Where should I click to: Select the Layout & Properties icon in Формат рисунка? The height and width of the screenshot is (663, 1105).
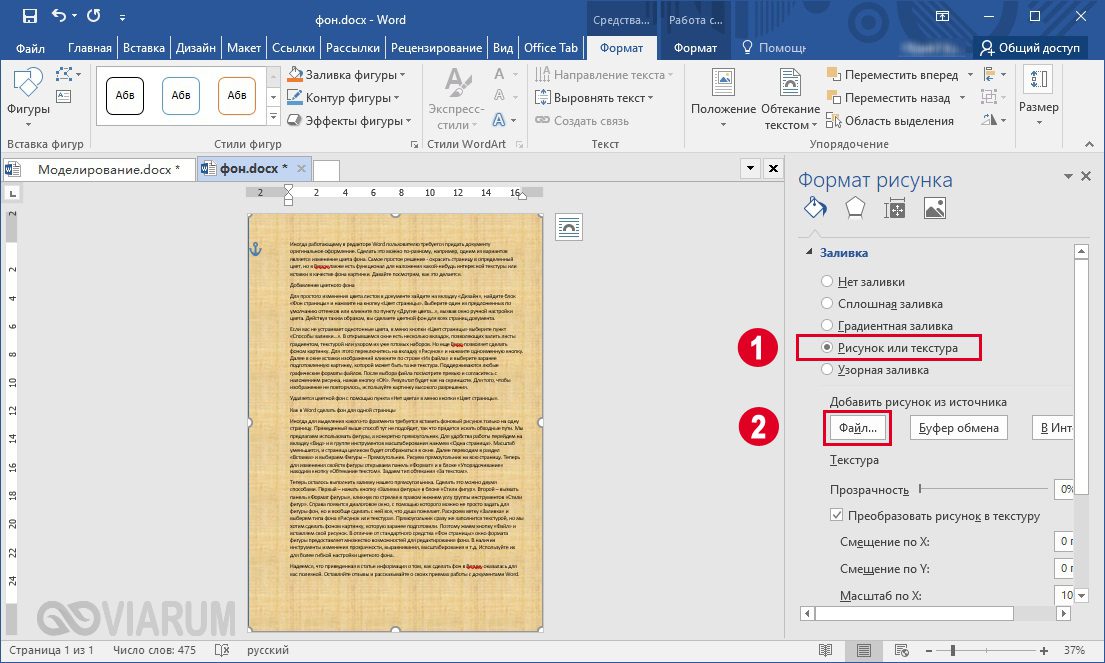click(x=895, y=209)
